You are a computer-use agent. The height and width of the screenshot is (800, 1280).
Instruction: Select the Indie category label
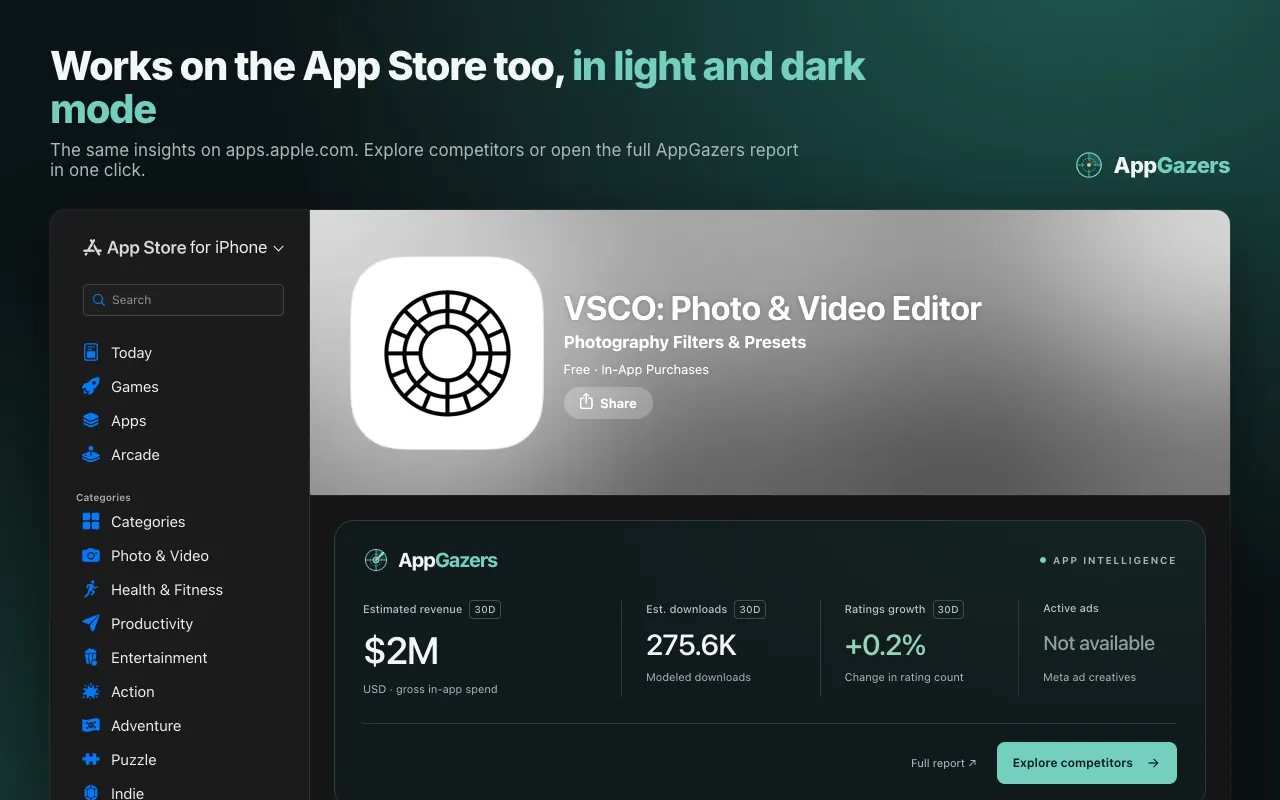click(x=127, y=792)
